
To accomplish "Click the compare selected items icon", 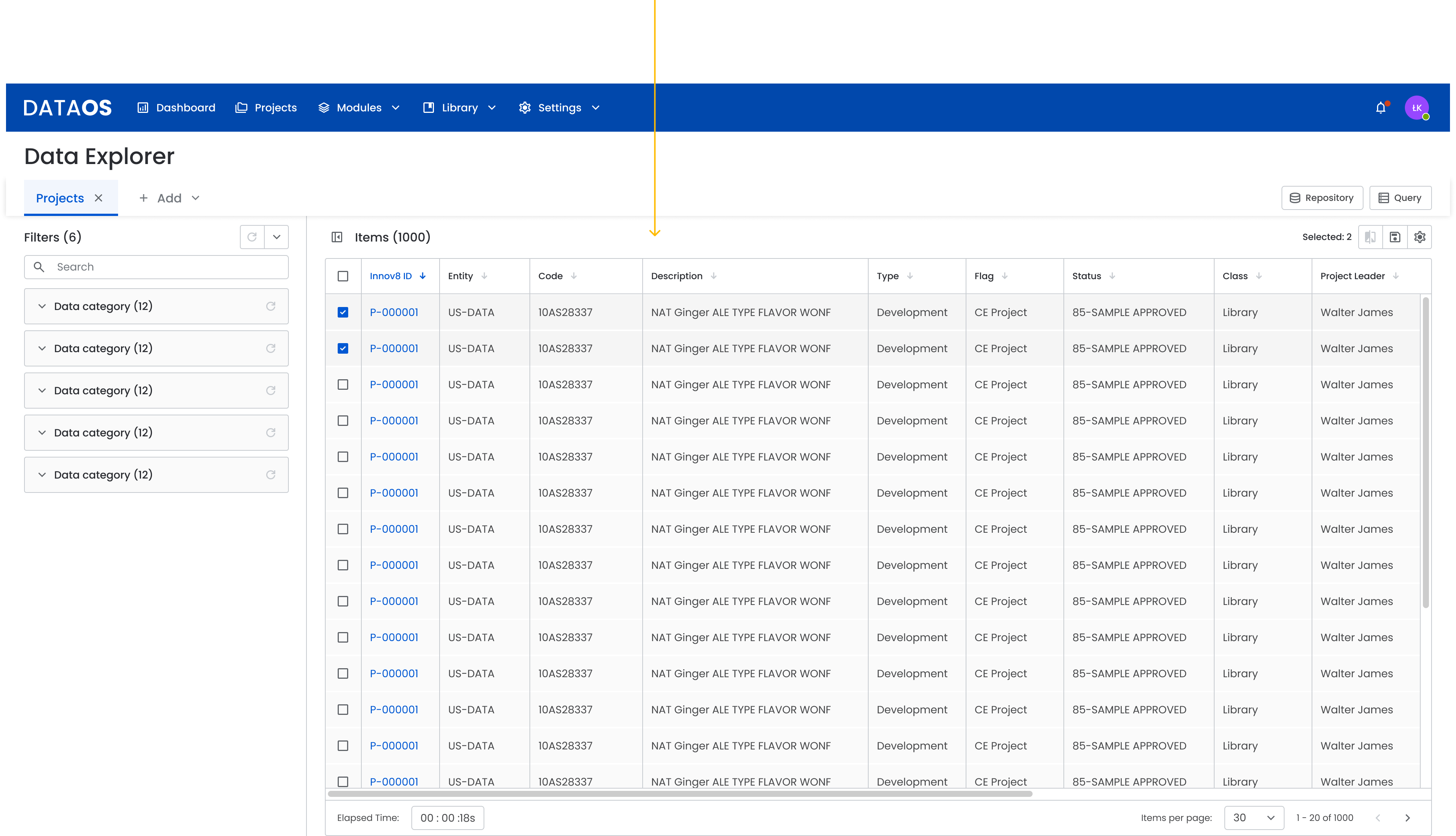I will (1370, 237).
